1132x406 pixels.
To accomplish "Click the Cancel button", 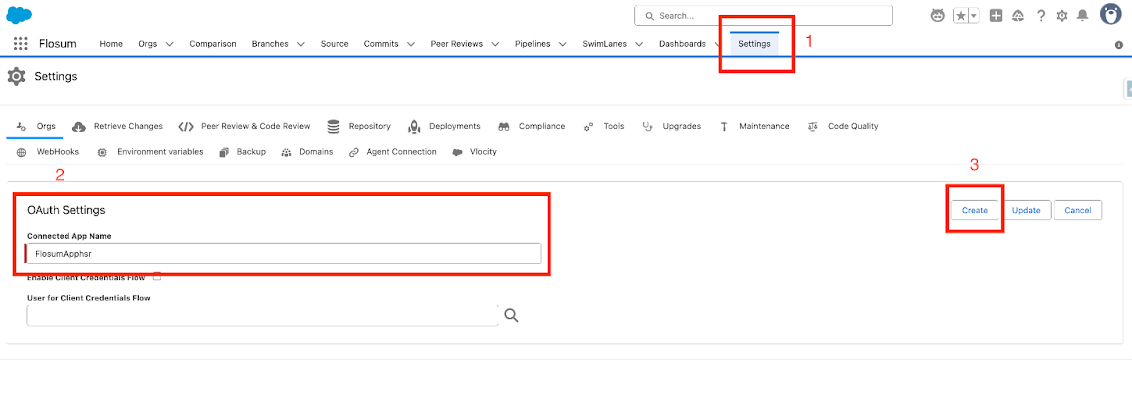I will click(x=1078, y=210).
